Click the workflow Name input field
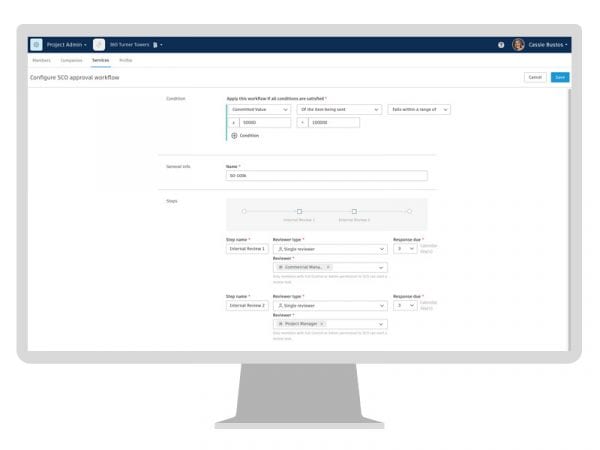This screenshot has width=600, height=450. (326, 176)
